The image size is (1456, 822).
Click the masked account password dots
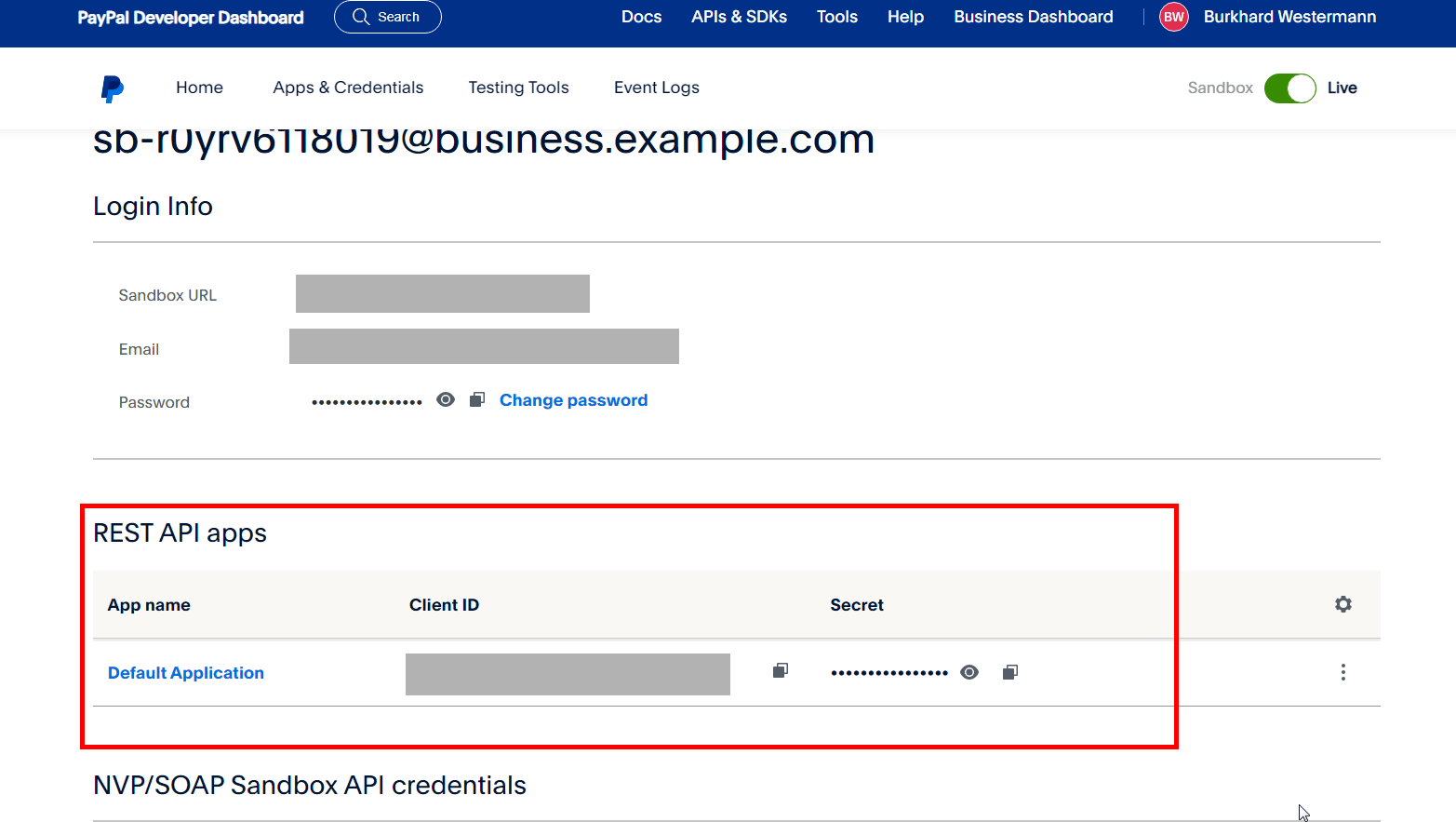pos(367,402)
